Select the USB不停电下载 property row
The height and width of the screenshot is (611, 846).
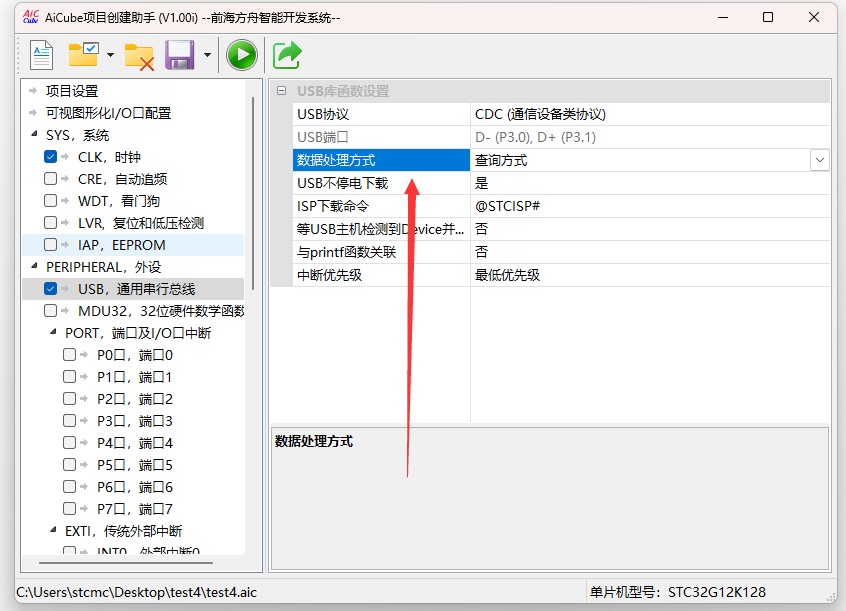(561, 184)
